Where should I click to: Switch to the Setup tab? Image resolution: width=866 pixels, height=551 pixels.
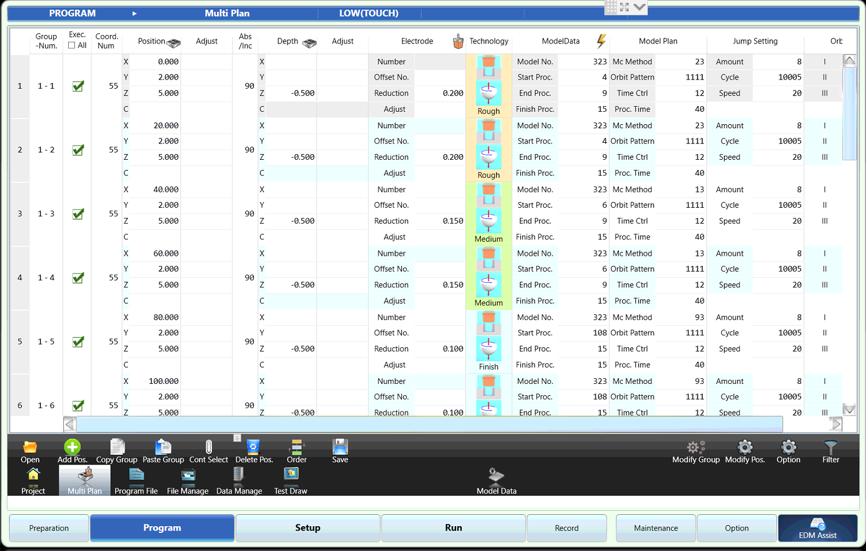(x=308, y=528)
